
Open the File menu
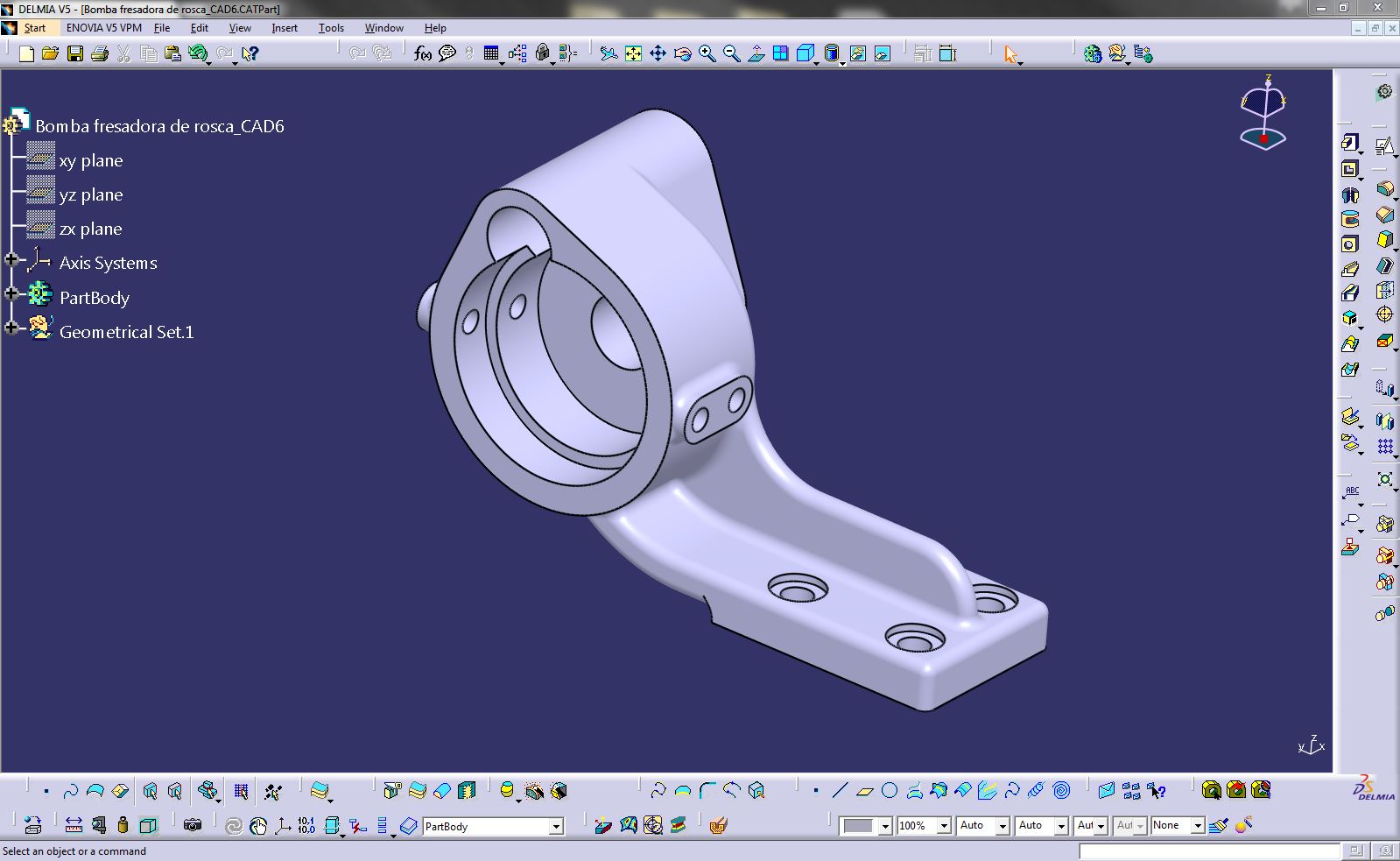[162, 28]
